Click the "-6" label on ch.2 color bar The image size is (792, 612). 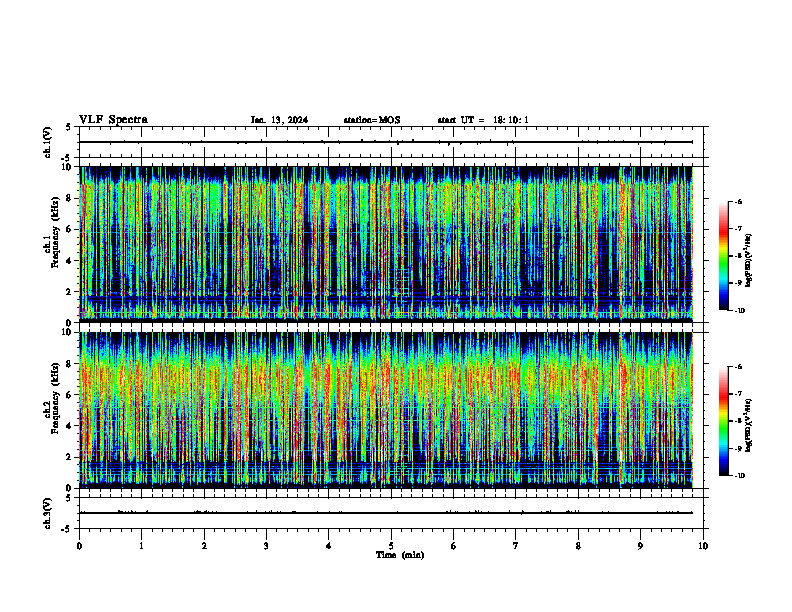pyautogui.click(x=738, y=367)
